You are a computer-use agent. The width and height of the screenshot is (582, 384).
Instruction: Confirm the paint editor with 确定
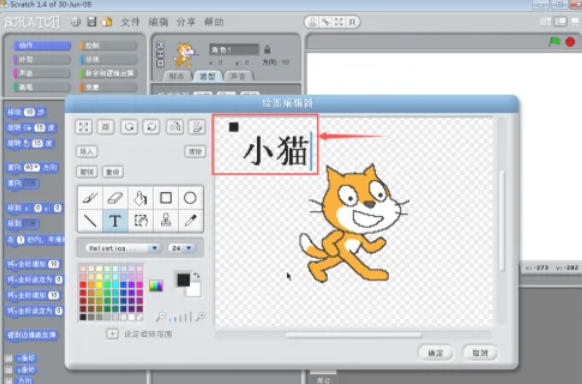pyautogui.click(x=435, y=353)
